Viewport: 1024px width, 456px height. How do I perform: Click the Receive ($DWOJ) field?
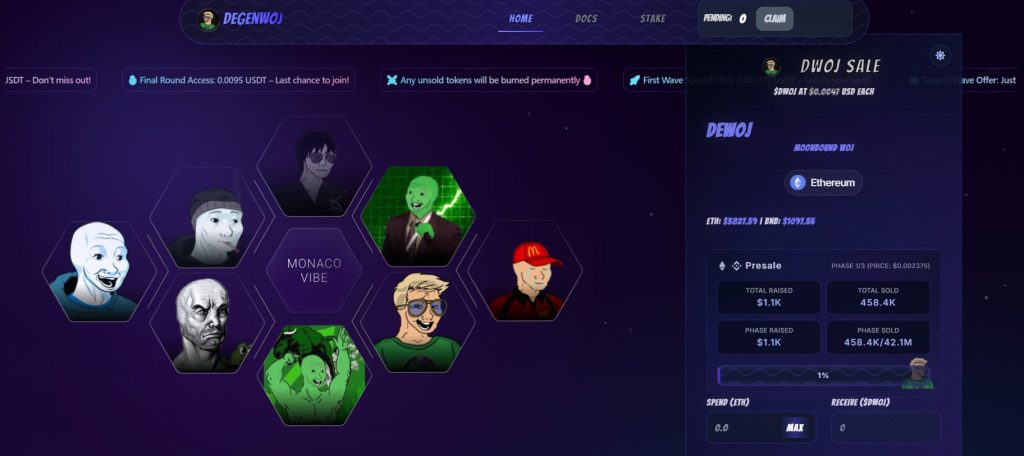(x=886, y=428)
